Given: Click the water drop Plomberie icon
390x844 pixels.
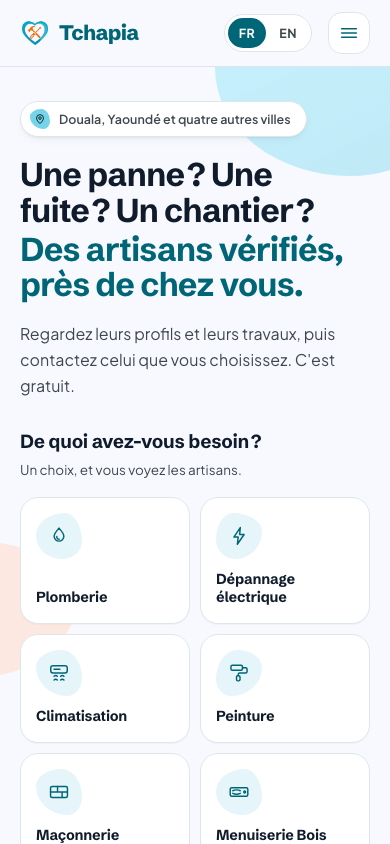Looking at the screenshot, I should [59, 536].
